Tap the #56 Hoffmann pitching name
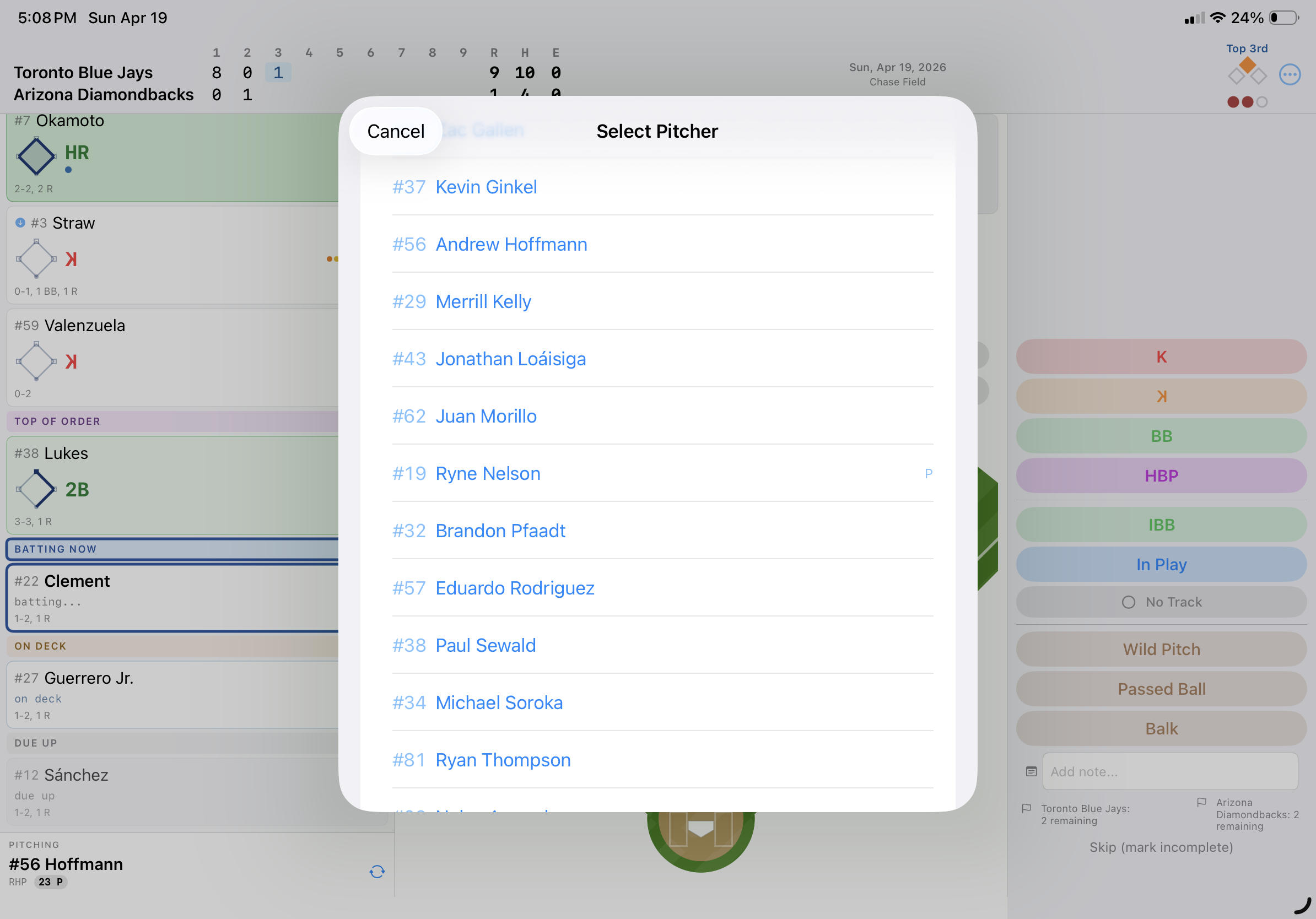This screenshot has width=1316, height=919. [66, 863]
